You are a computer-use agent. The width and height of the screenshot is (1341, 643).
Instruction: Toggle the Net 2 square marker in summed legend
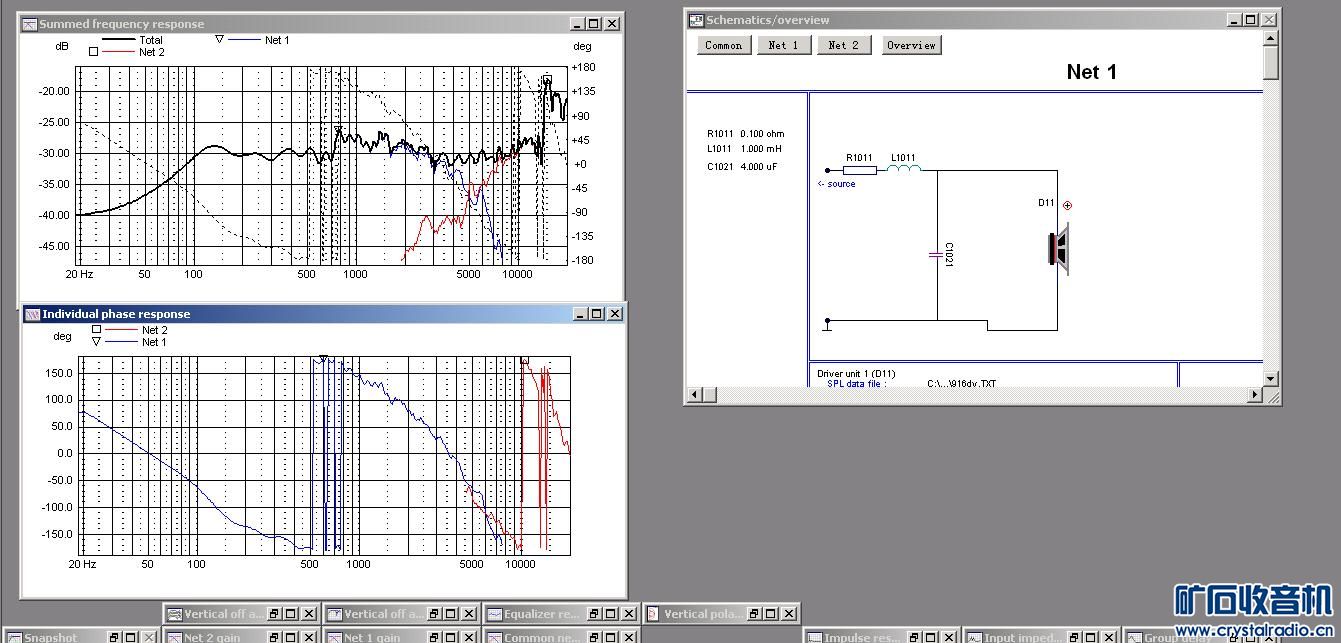(94, 52)
